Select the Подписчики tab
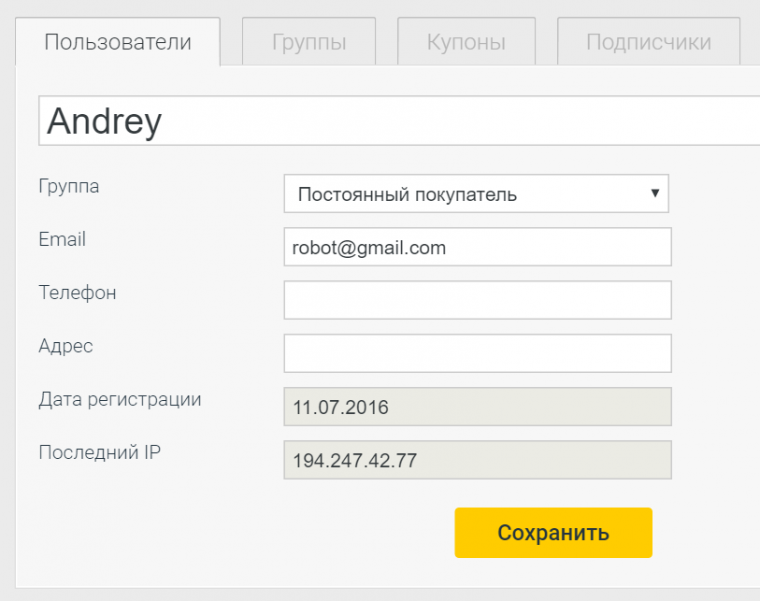The width and height of the screenshot is (760, 601). [648, 42]
